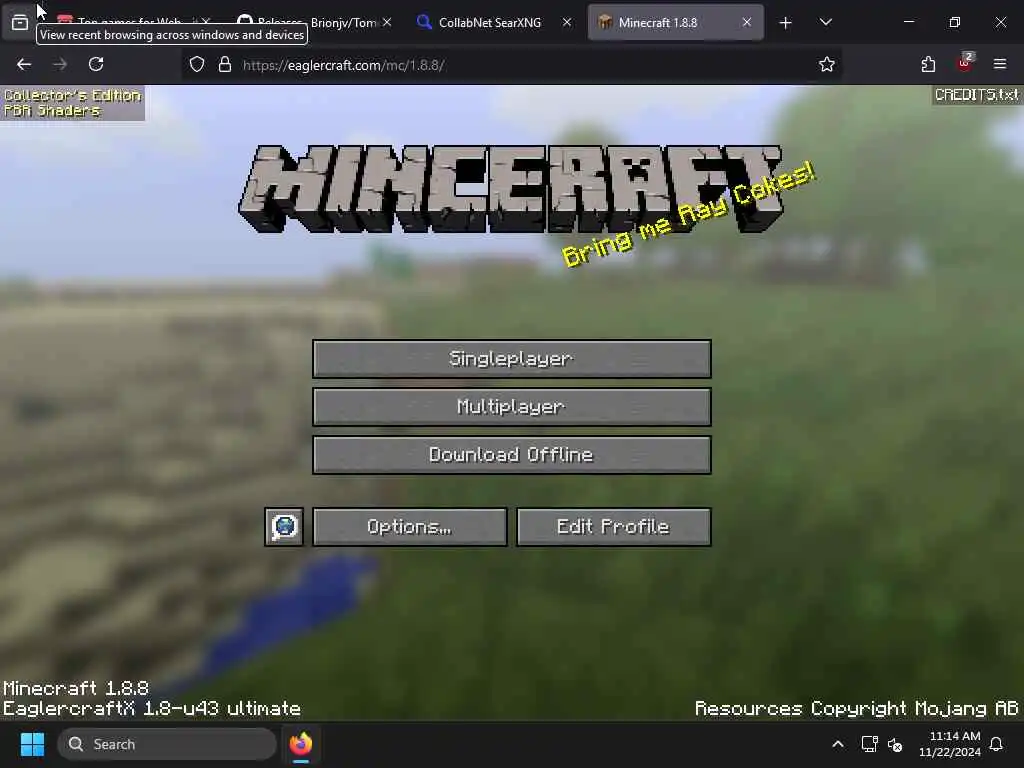Close the Brionjv/Tom tab
The width and height of the screenshot is (1024, 768).
(387, 22)
